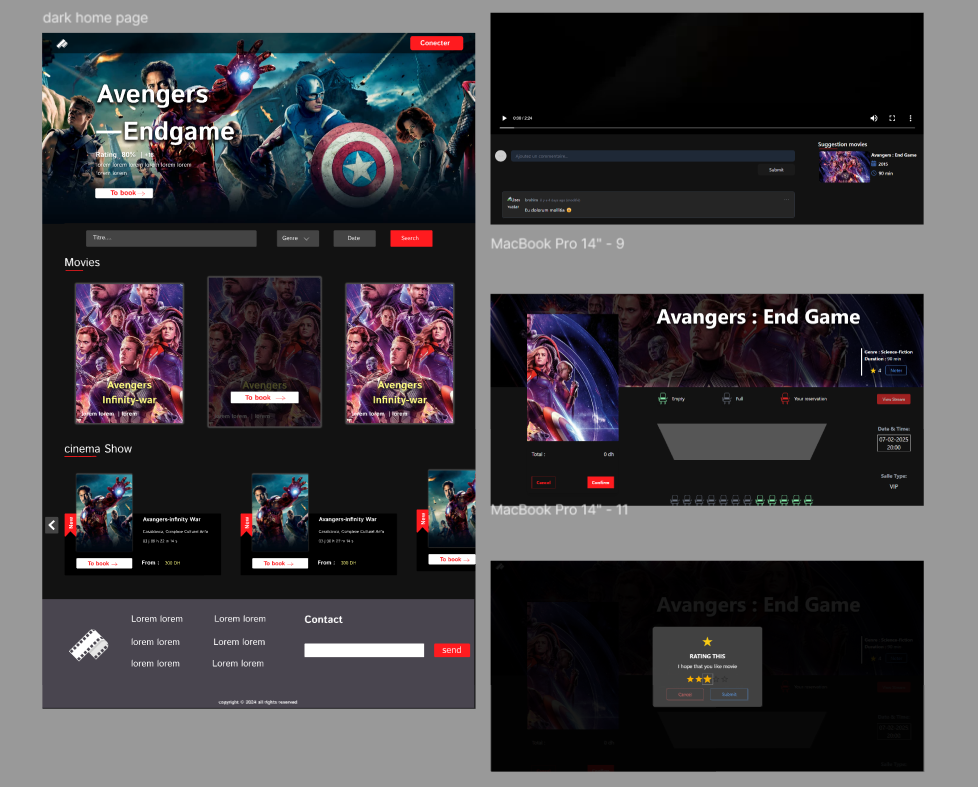This screenshot has height=787, width=978.
Task: Click the 'cinema Show' section heading
Action: (98, 449)
